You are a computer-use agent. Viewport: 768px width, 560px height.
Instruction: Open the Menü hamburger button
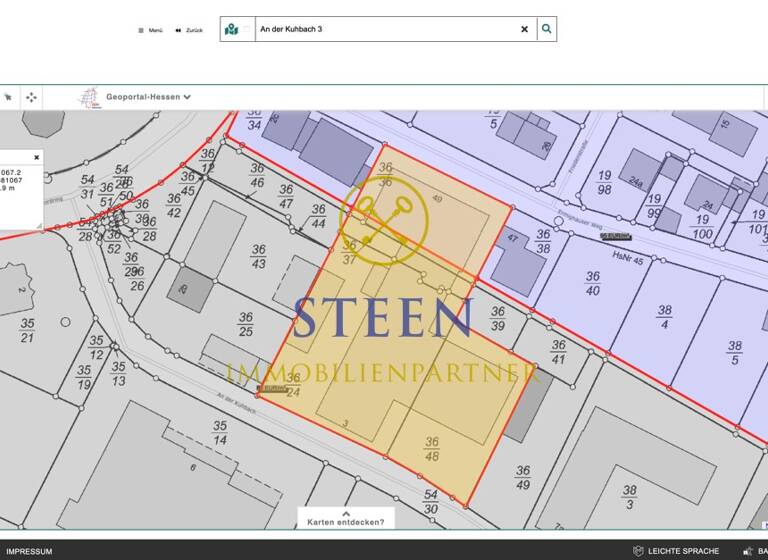coord(150,30)
